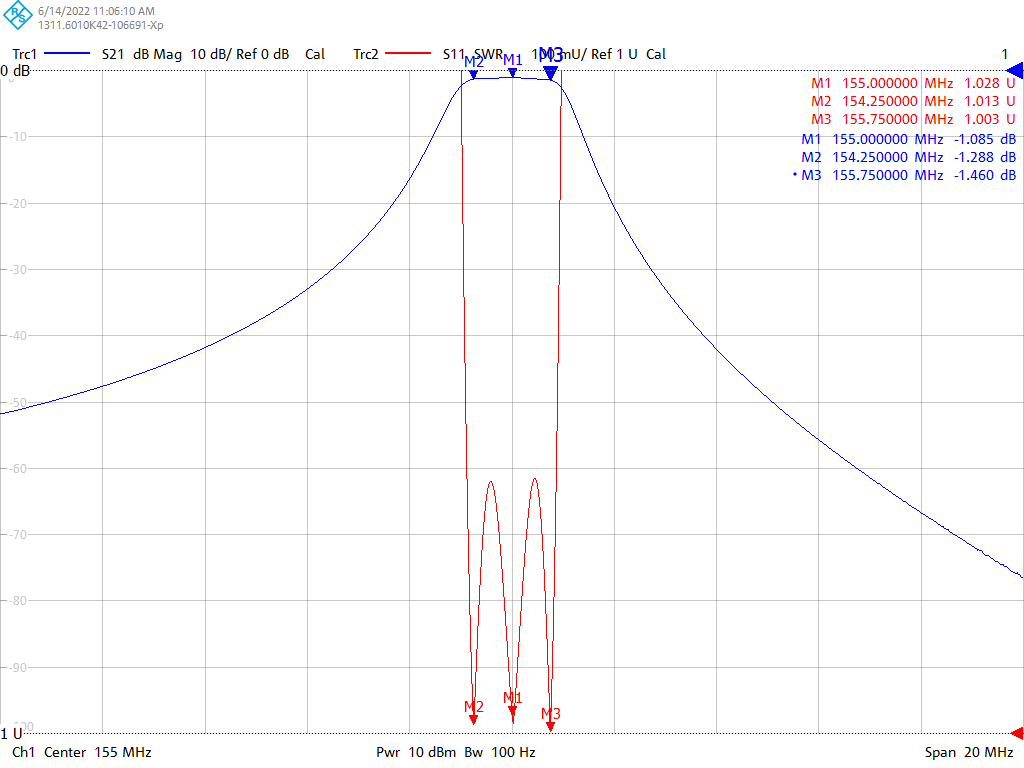Click the Ref 1 U scale label
Image resolution: width=1024 pixels, height=768 pixels.
point(615,54)
